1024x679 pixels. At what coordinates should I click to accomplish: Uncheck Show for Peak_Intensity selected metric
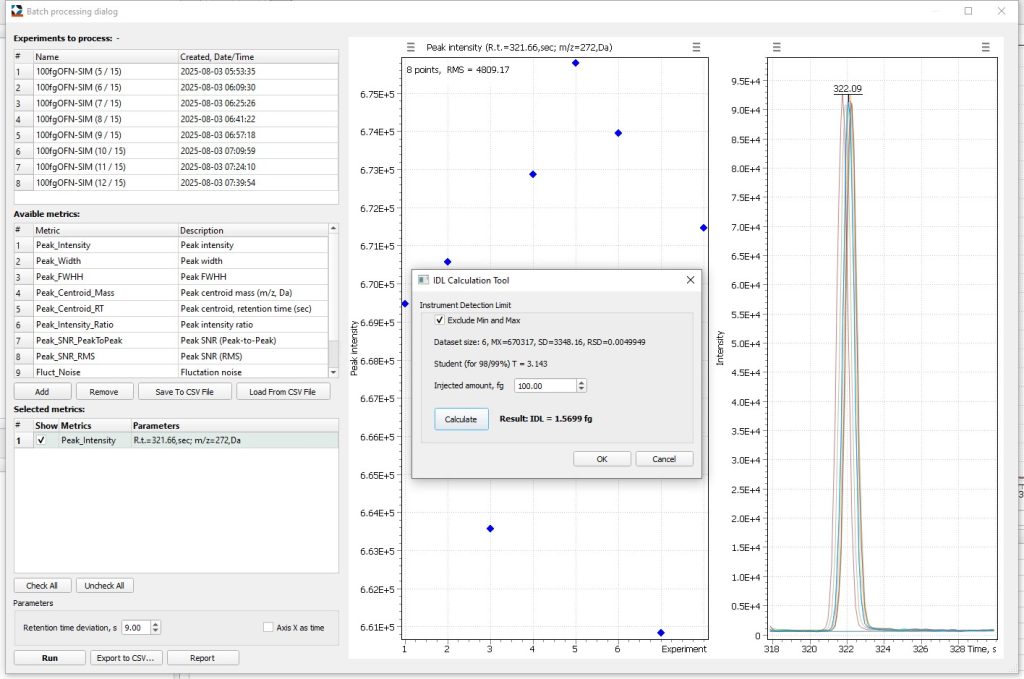41,440
